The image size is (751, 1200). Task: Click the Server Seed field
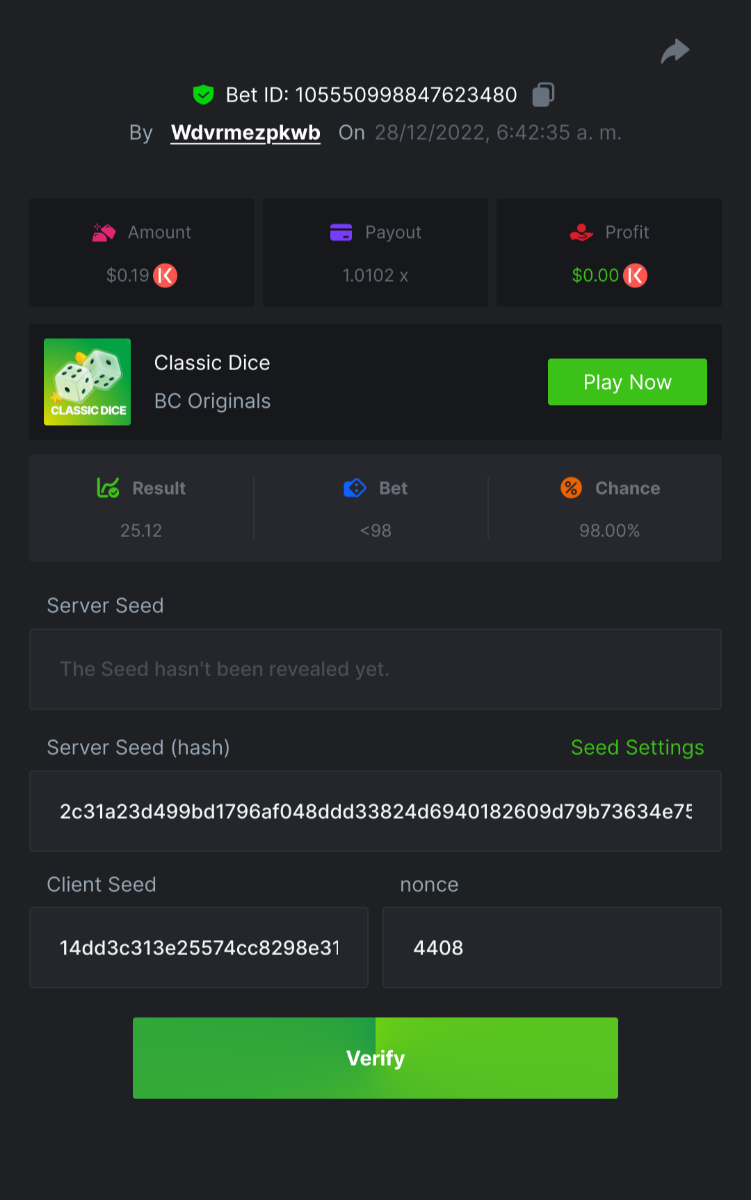coord(375,669)
